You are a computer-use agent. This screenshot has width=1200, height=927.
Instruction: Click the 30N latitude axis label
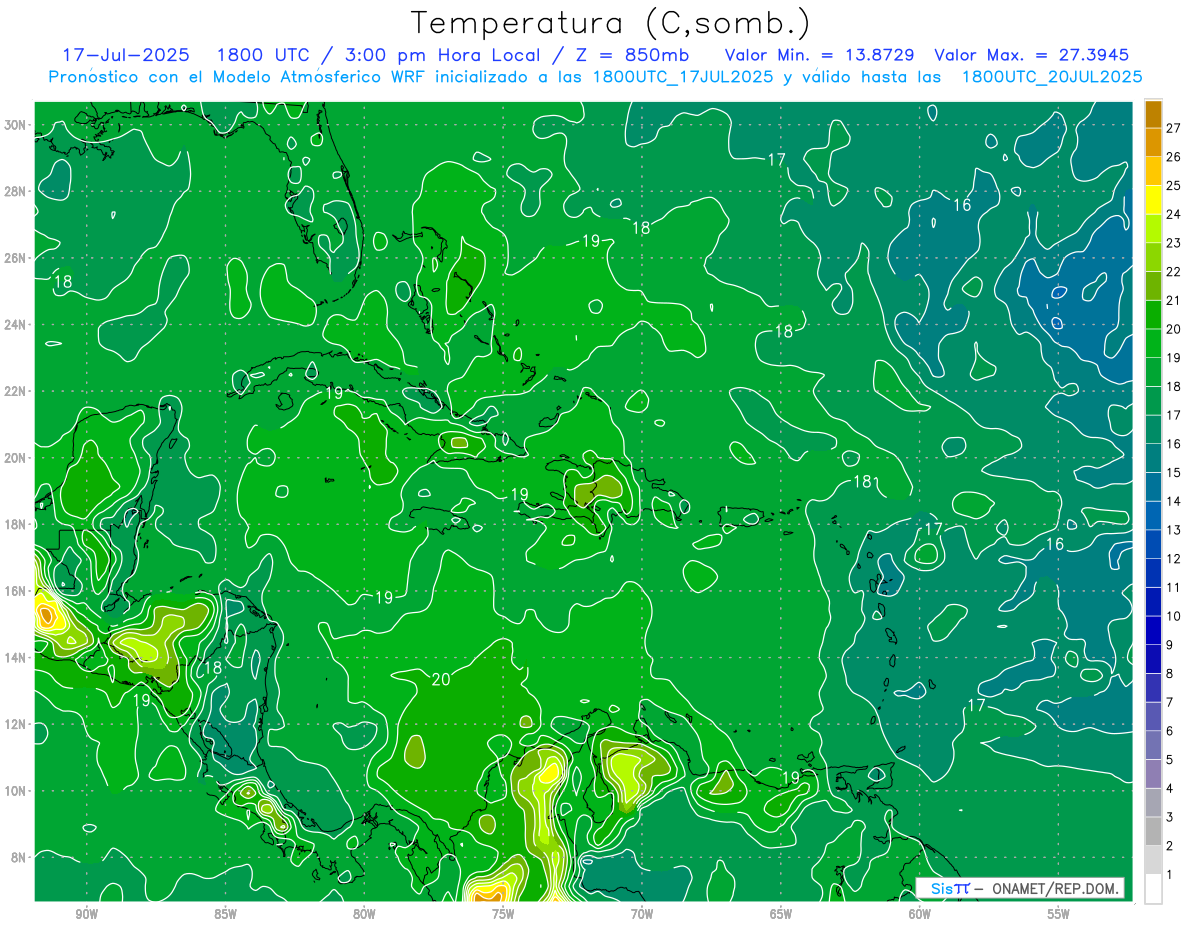[x=17, y=125]
